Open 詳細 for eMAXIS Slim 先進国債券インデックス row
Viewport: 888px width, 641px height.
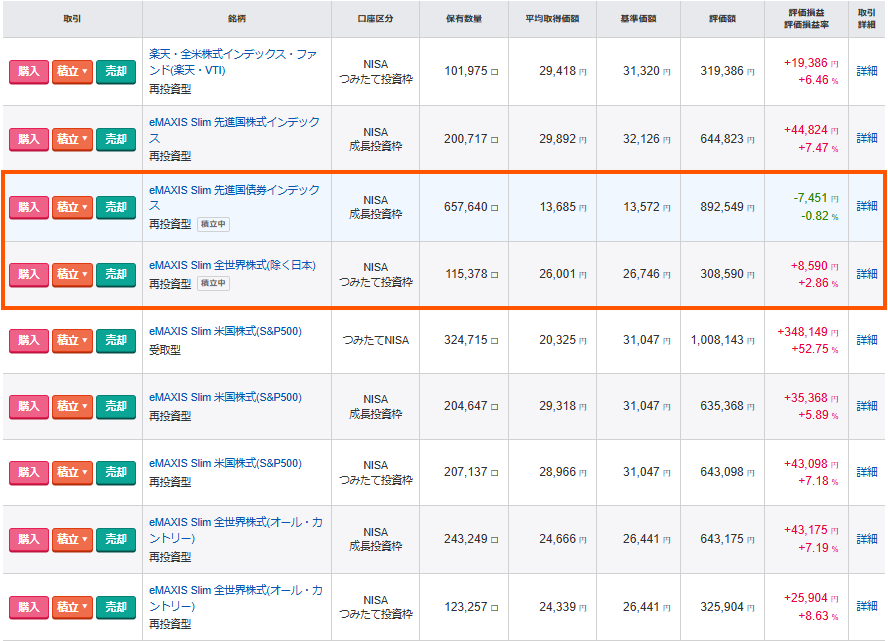(x=867, y=206)
